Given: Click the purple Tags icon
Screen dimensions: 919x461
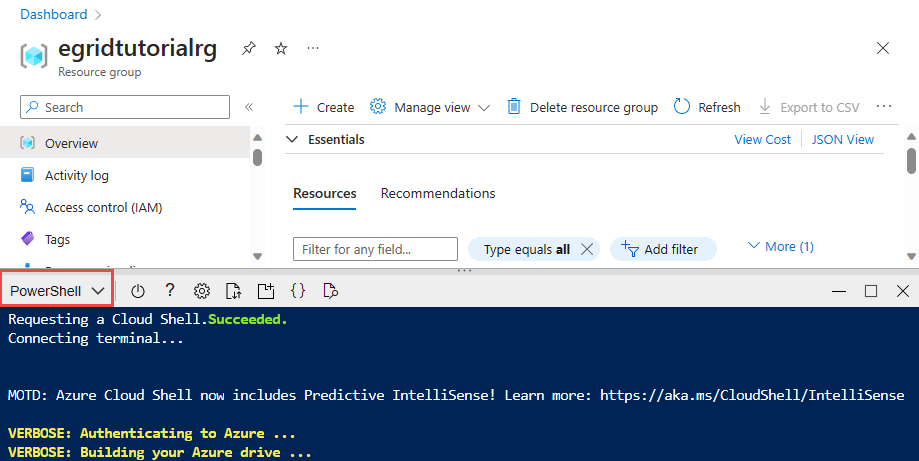Looking at the screenshot, I should coord(28,238).
